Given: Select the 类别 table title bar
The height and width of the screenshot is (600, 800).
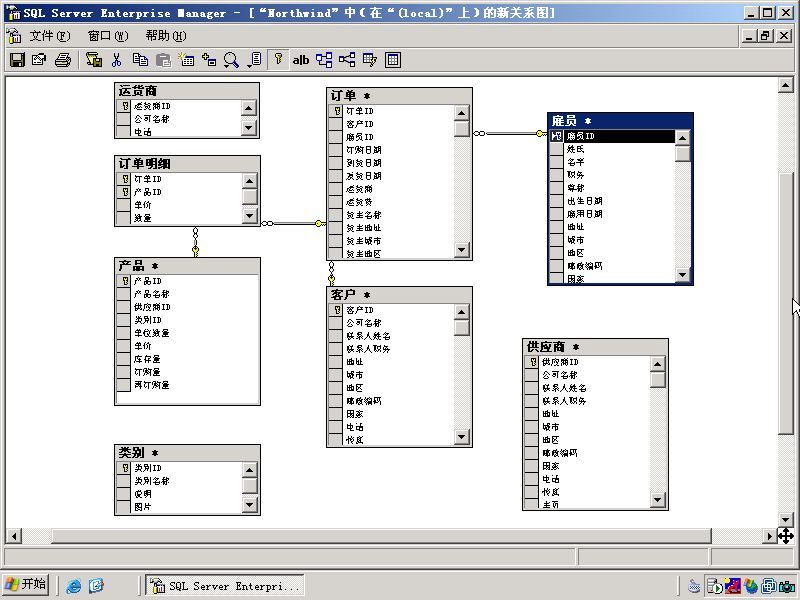Looking at the screenshot, I should 187,453.
